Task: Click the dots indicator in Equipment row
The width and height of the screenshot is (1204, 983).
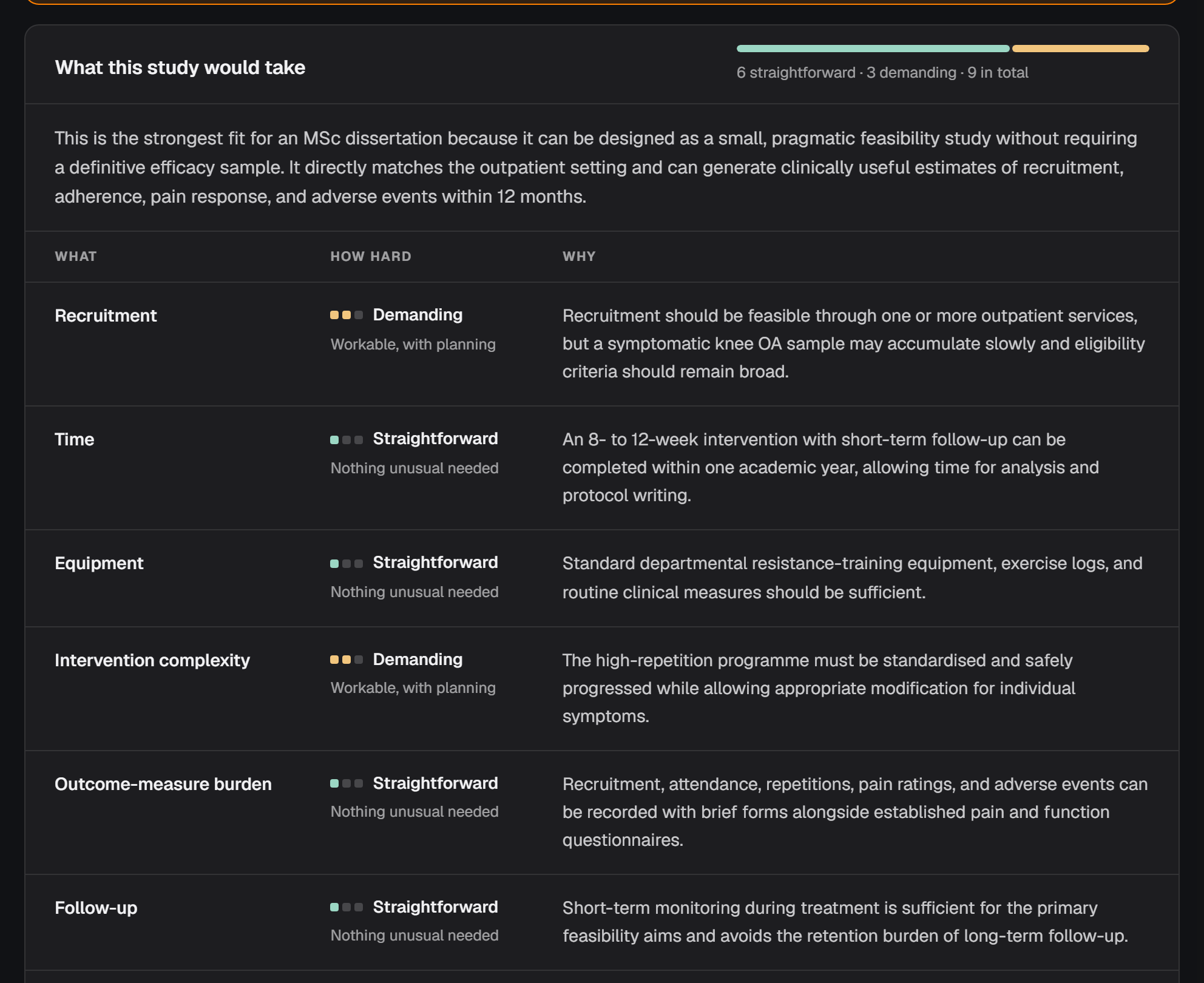Action: pos(347,563)
